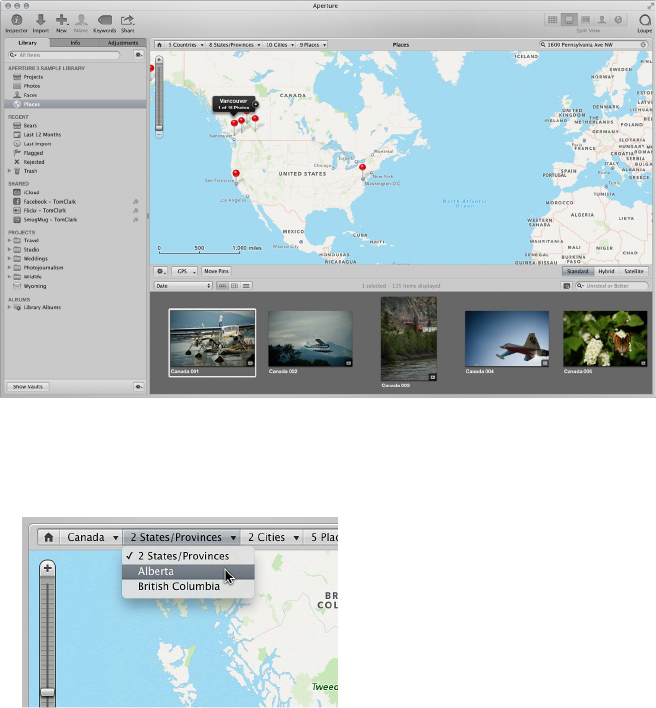Viewport: 656px width, 708px height.
Task: Choose British Columbia from the menu
Action: tap(188, 587)
